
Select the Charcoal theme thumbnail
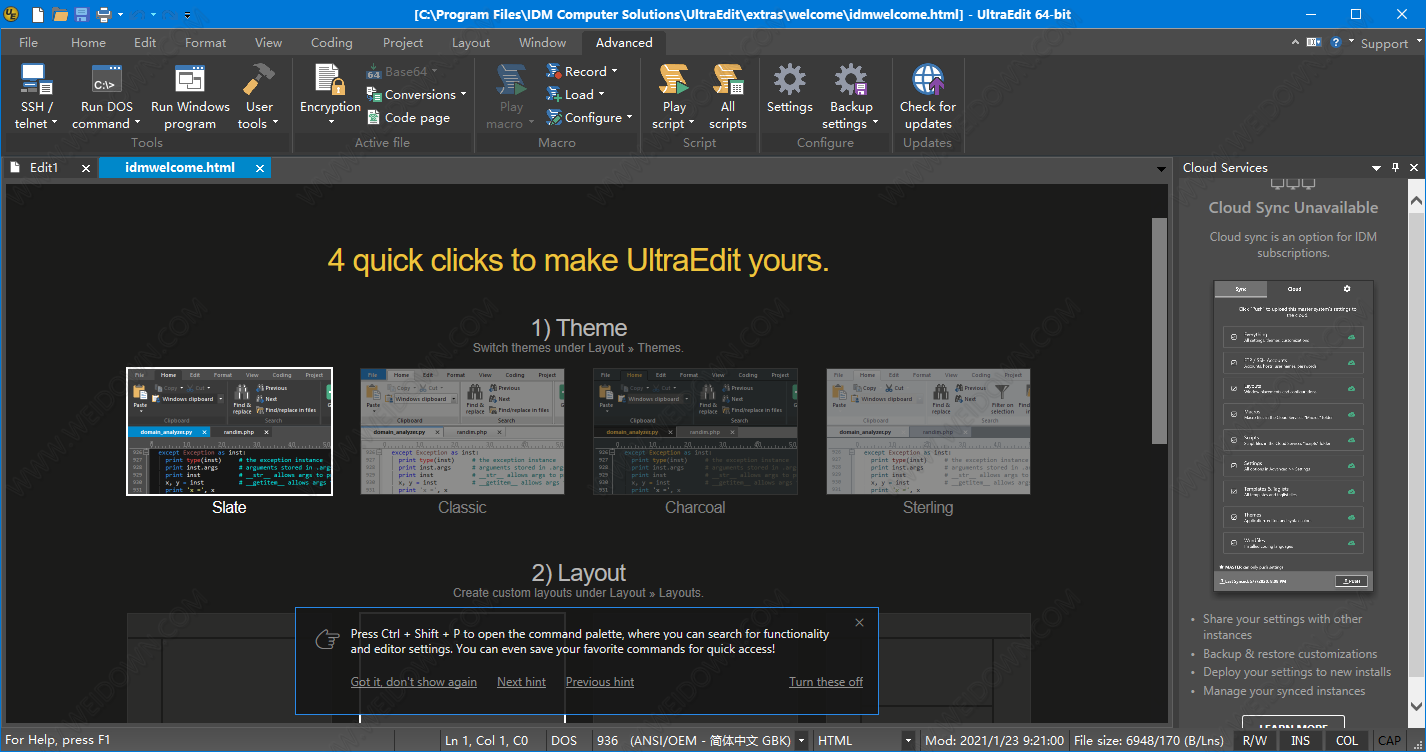(695, 431)
